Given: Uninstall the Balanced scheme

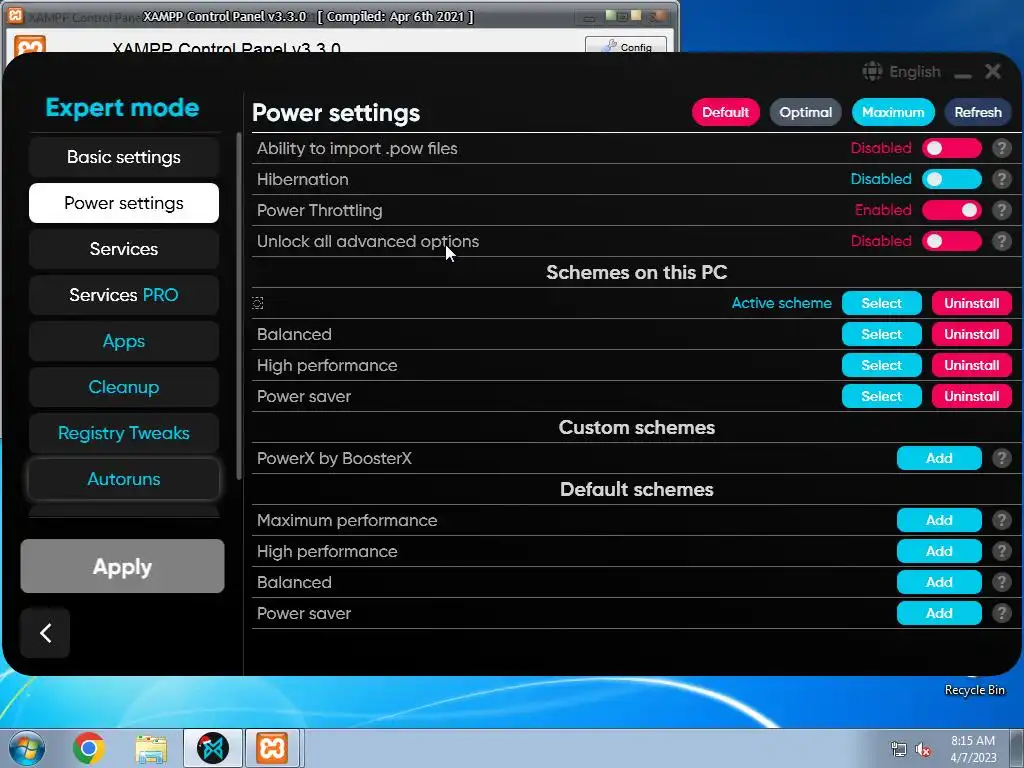Looking at the screenshot, I should click(x=971, y=334).
